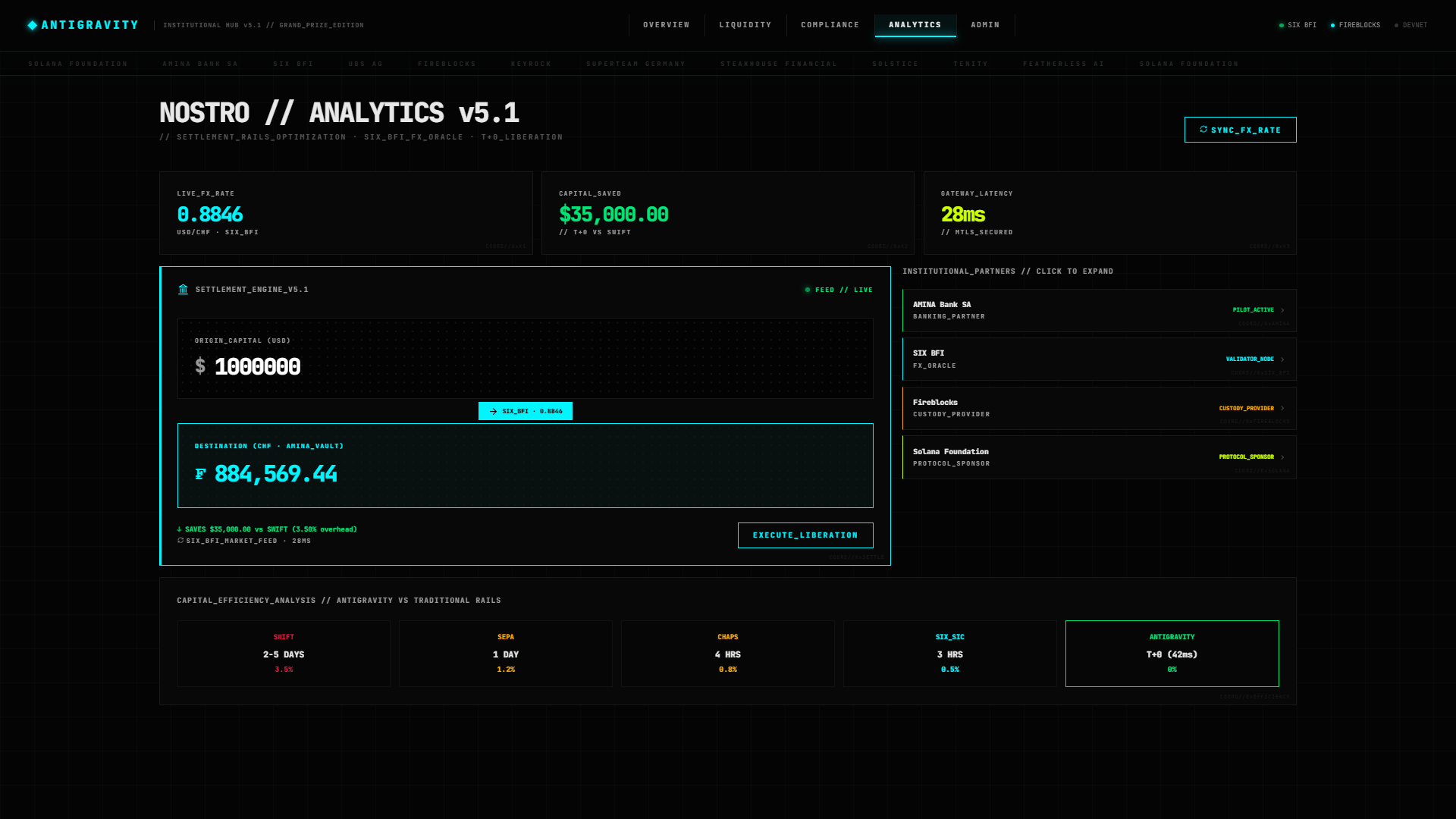This screenshot has height=819, width=1456.
Task: Click the SIX BFI status indicator top right
Action: tap(1298, 25)
